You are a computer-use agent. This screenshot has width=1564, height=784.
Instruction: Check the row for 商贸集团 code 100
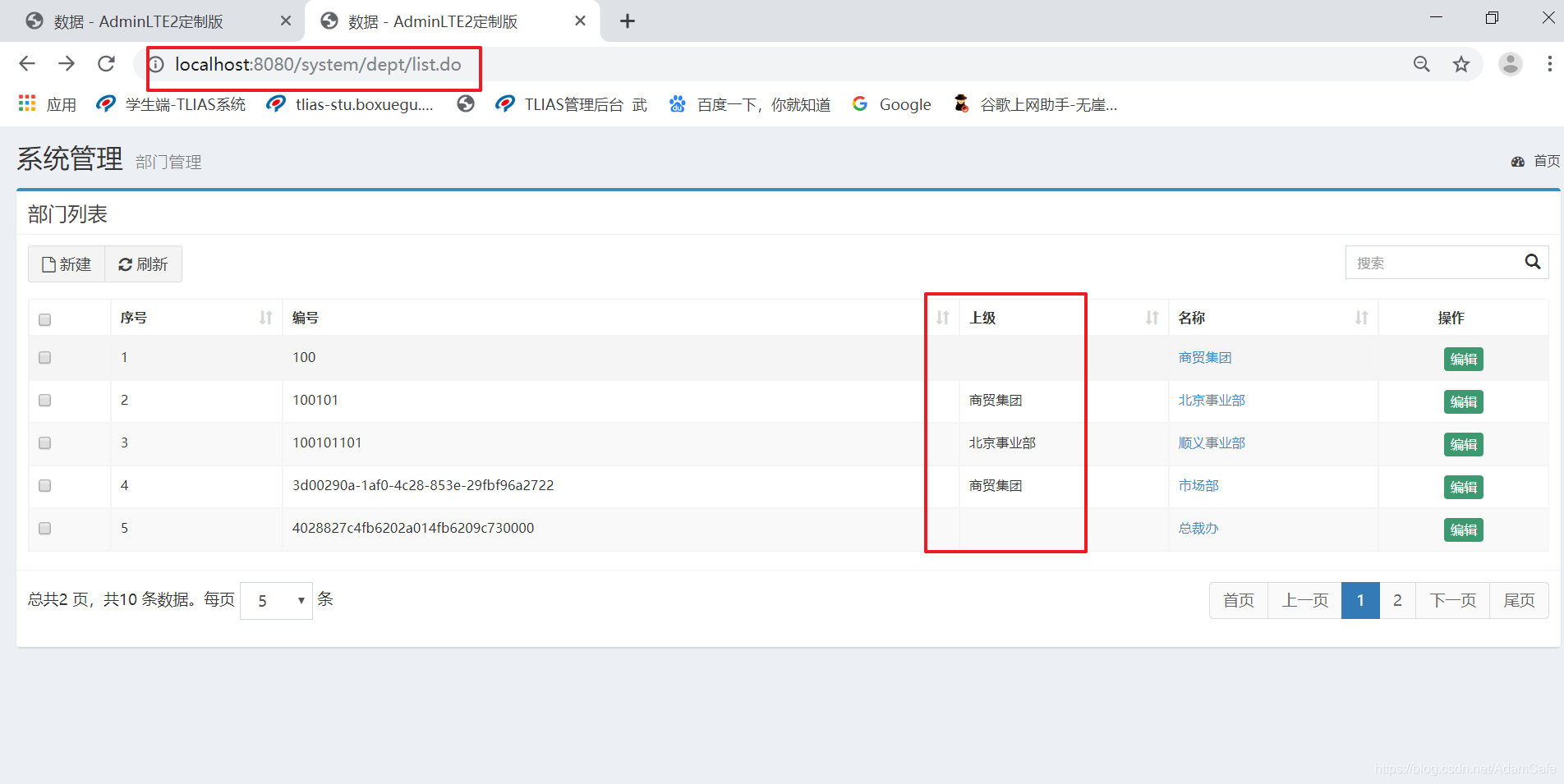pos(45,358)
